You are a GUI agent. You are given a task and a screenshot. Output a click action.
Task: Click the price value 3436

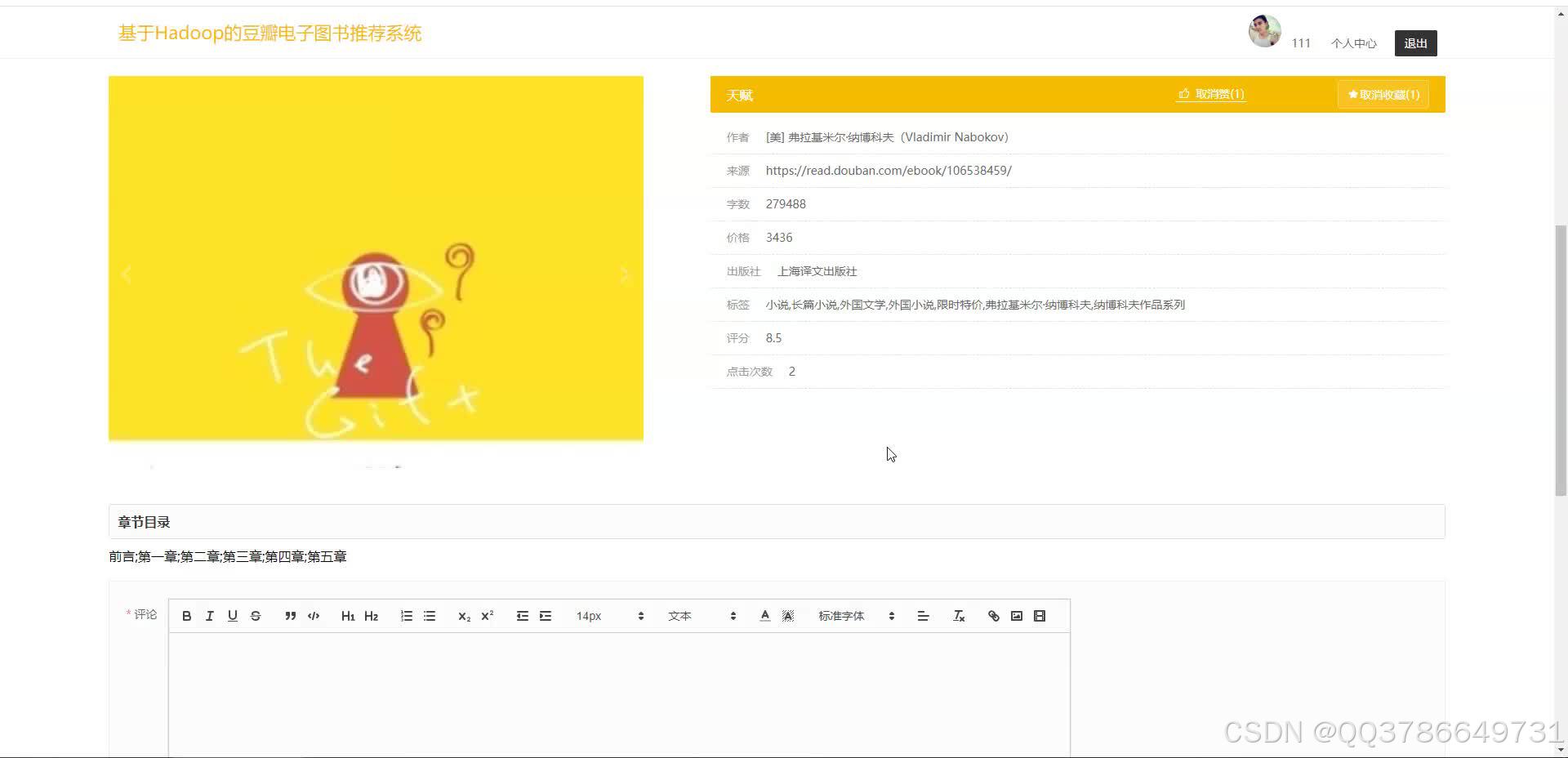[779, 238]
